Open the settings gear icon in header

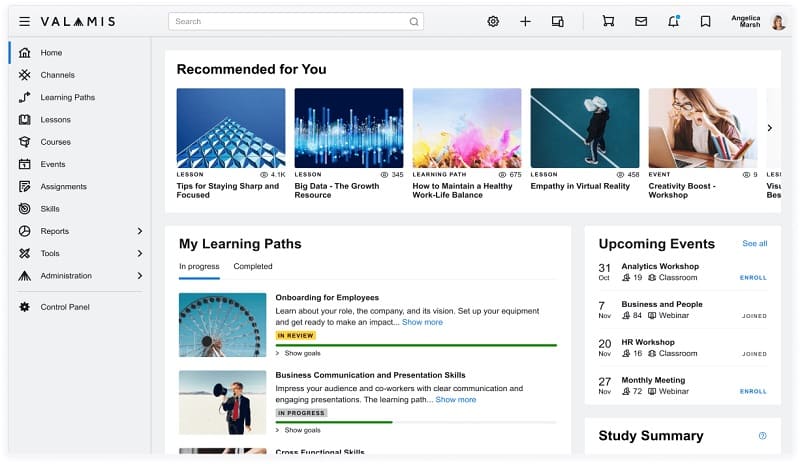pos(493,21)
